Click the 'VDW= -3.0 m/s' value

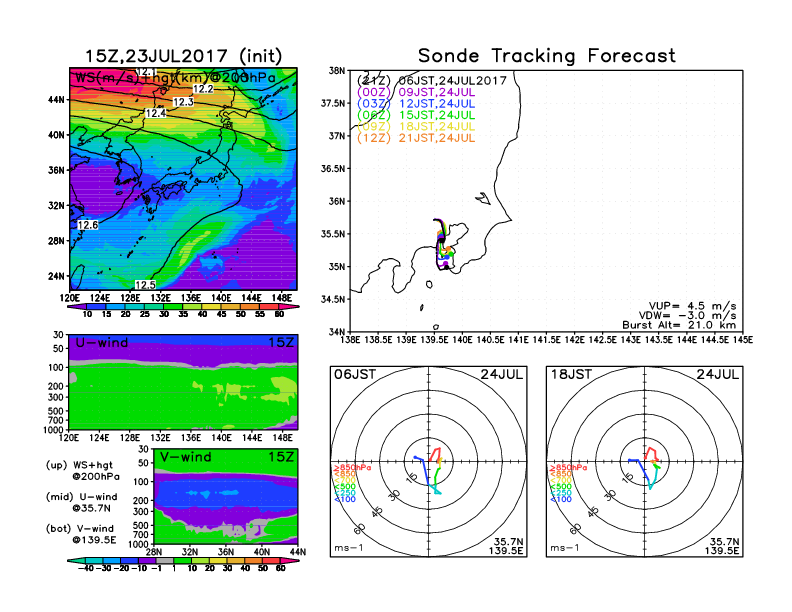(x=687, y=316)
